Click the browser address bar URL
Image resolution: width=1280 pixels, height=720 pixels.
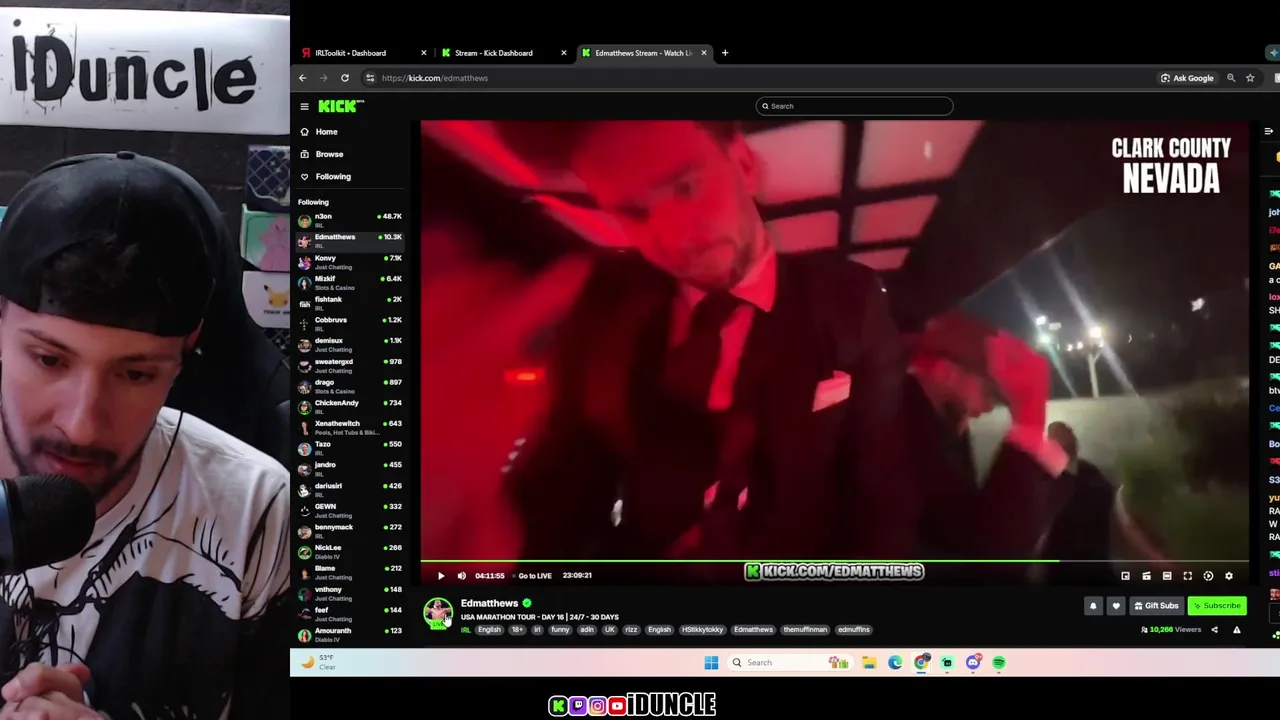[435, 78]
